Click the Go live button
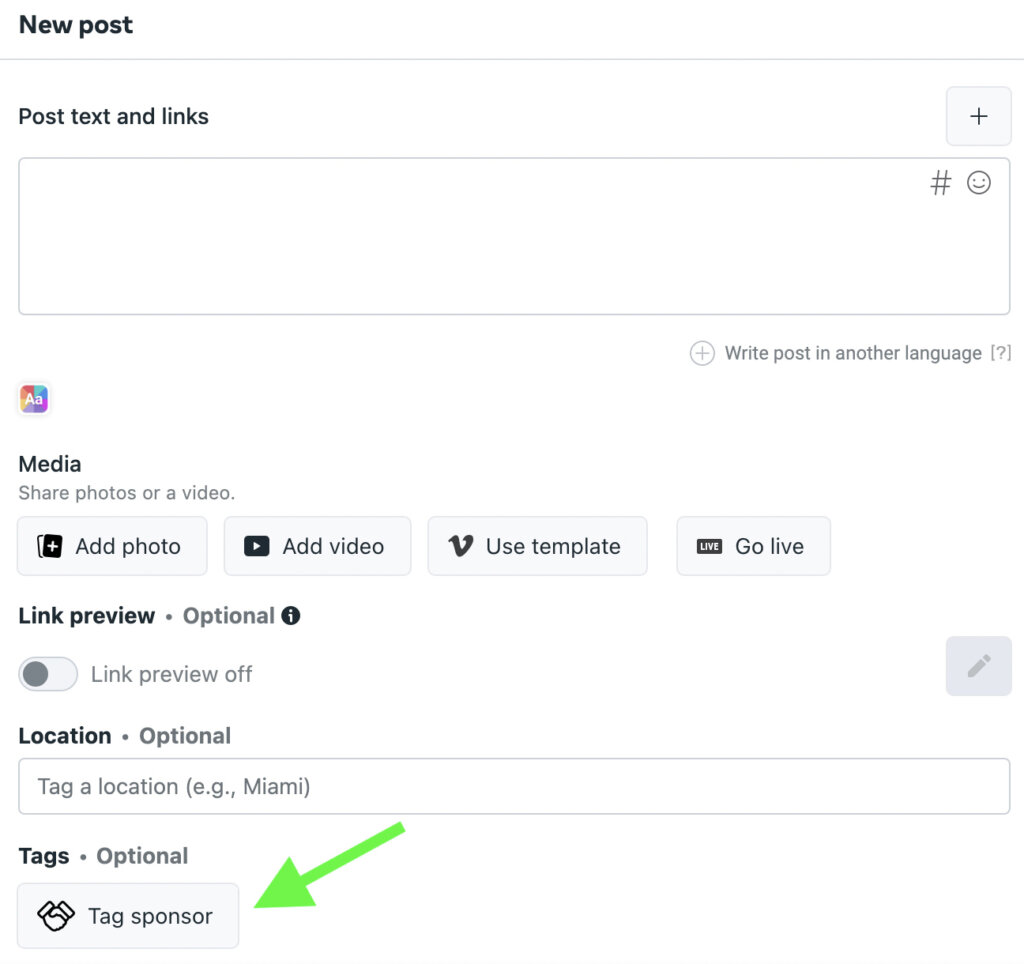Screen dimensions: 1024x964 [753, 546]
